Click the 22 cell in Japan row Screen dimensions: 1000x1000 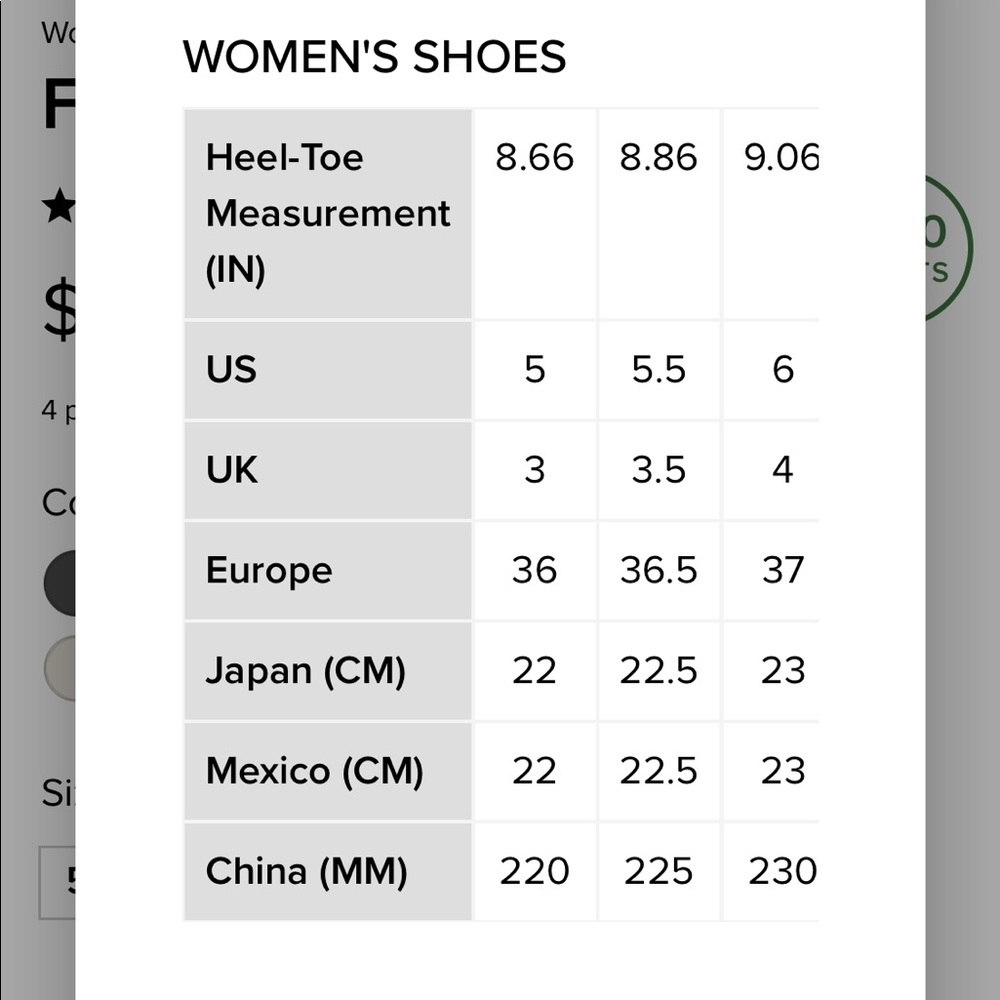pyautogui.click(x=534, y=671)
